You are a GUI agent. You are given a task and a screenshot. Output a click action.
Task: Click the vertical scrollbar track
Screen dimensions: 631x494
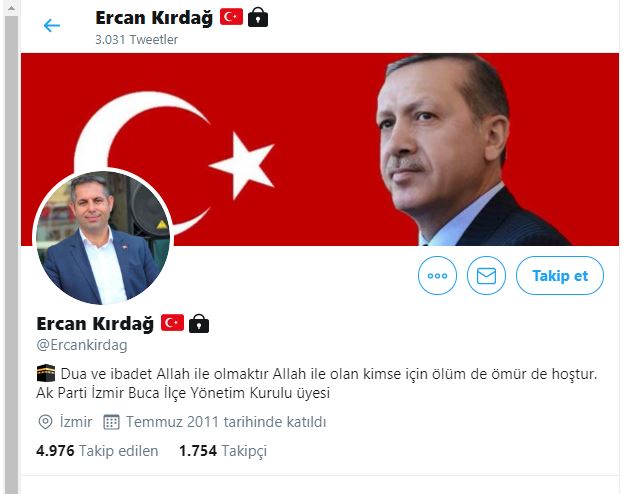click(x=11, y=254)
